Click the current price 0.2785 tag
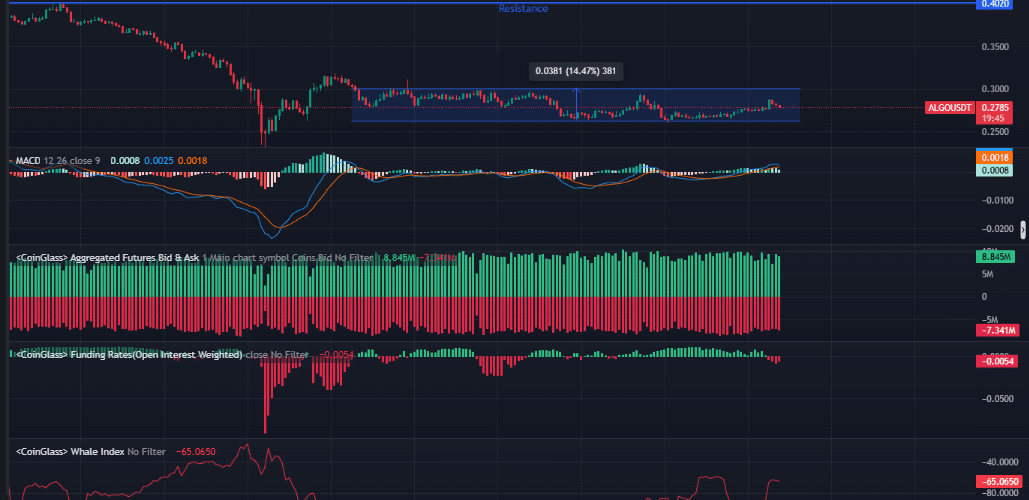This screenshot has height=500, width=1029. [x=994, y=107]
